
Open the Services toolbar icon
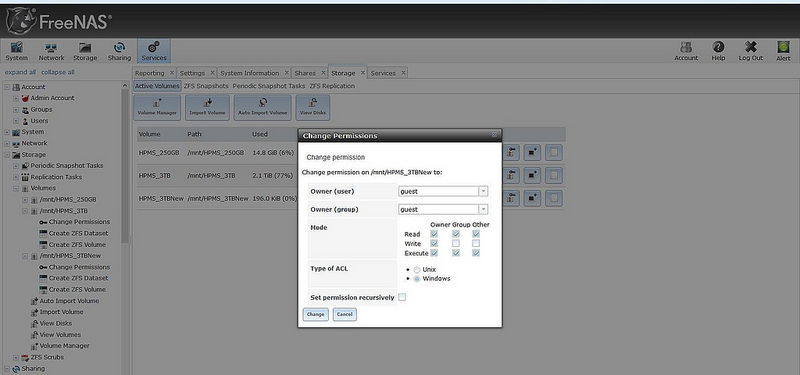click(154, 51)
